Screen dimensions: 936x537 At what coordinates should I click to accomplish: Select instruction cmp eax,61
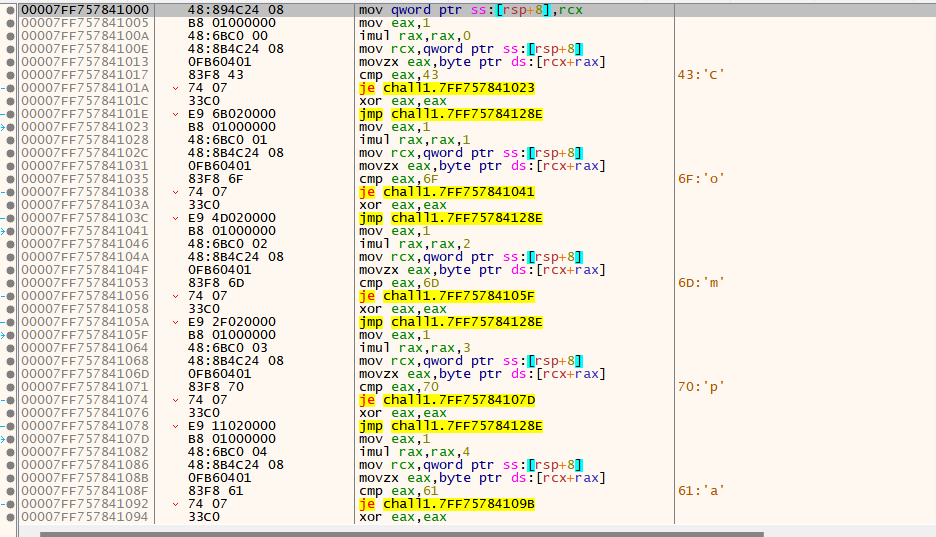tap(399, 491)
